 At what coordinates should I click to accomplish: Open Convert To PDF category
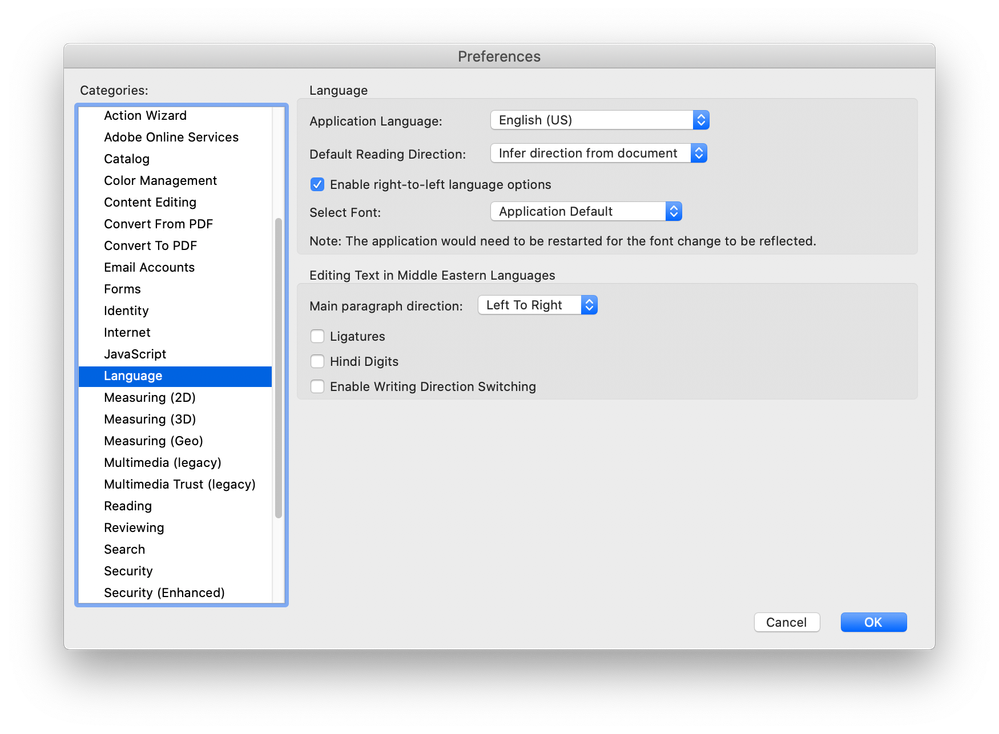(x=175, y=245)
